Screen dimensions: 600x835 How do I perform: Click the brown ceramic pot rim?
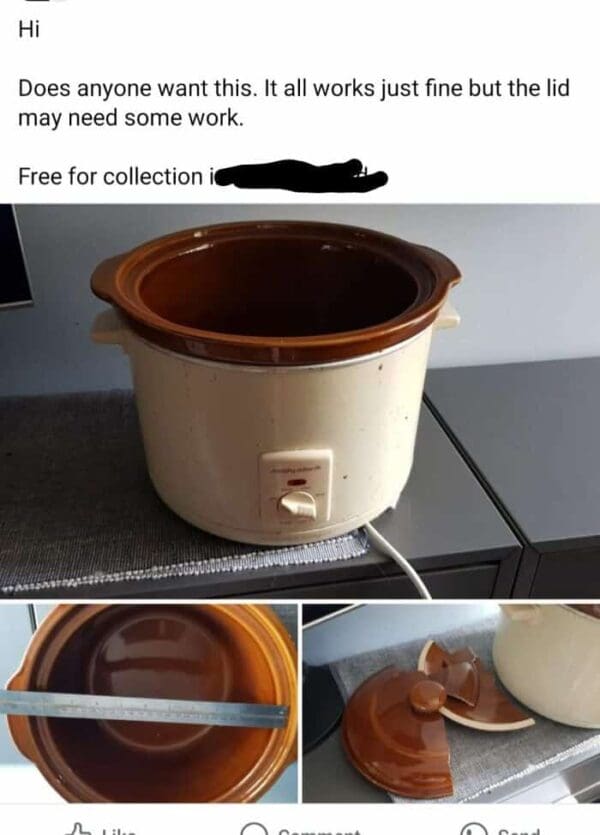(276, 292)
